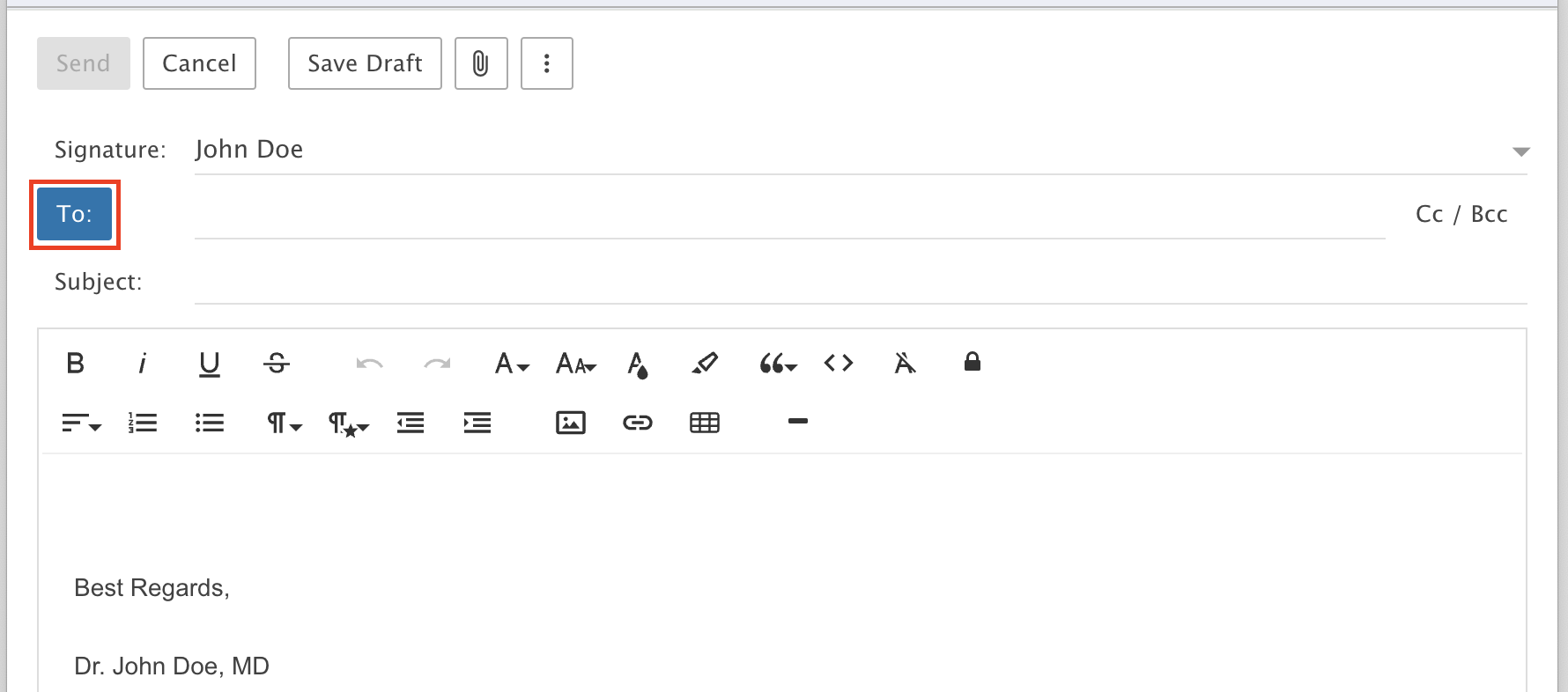Open the font size dropdown
Image resolution: width=1568 pixels, height=692 pixels.
pos(576,363)
